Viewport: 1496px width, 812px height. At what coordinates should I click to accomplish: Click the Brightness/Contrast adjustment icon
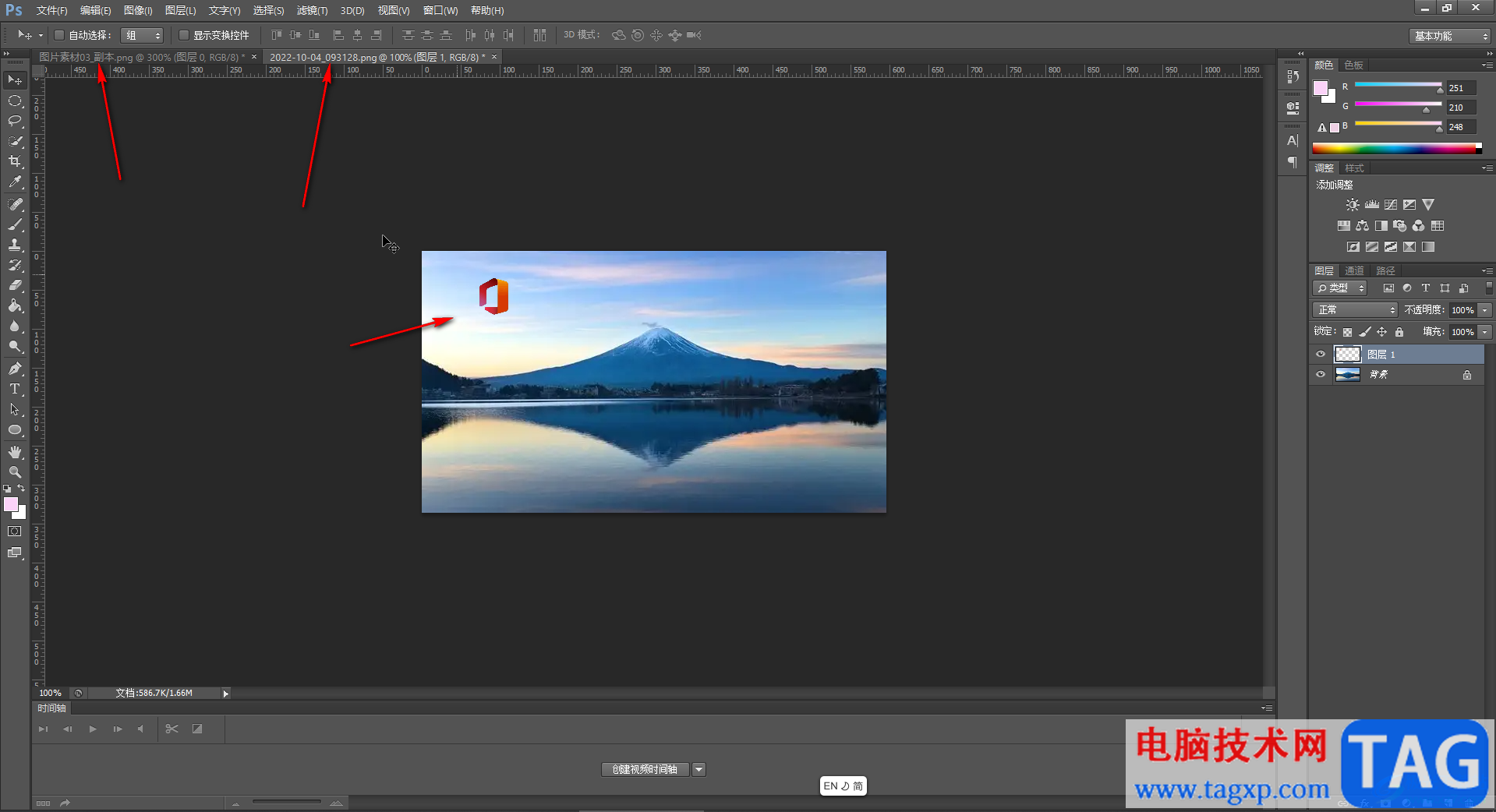tap(1352, 205)
